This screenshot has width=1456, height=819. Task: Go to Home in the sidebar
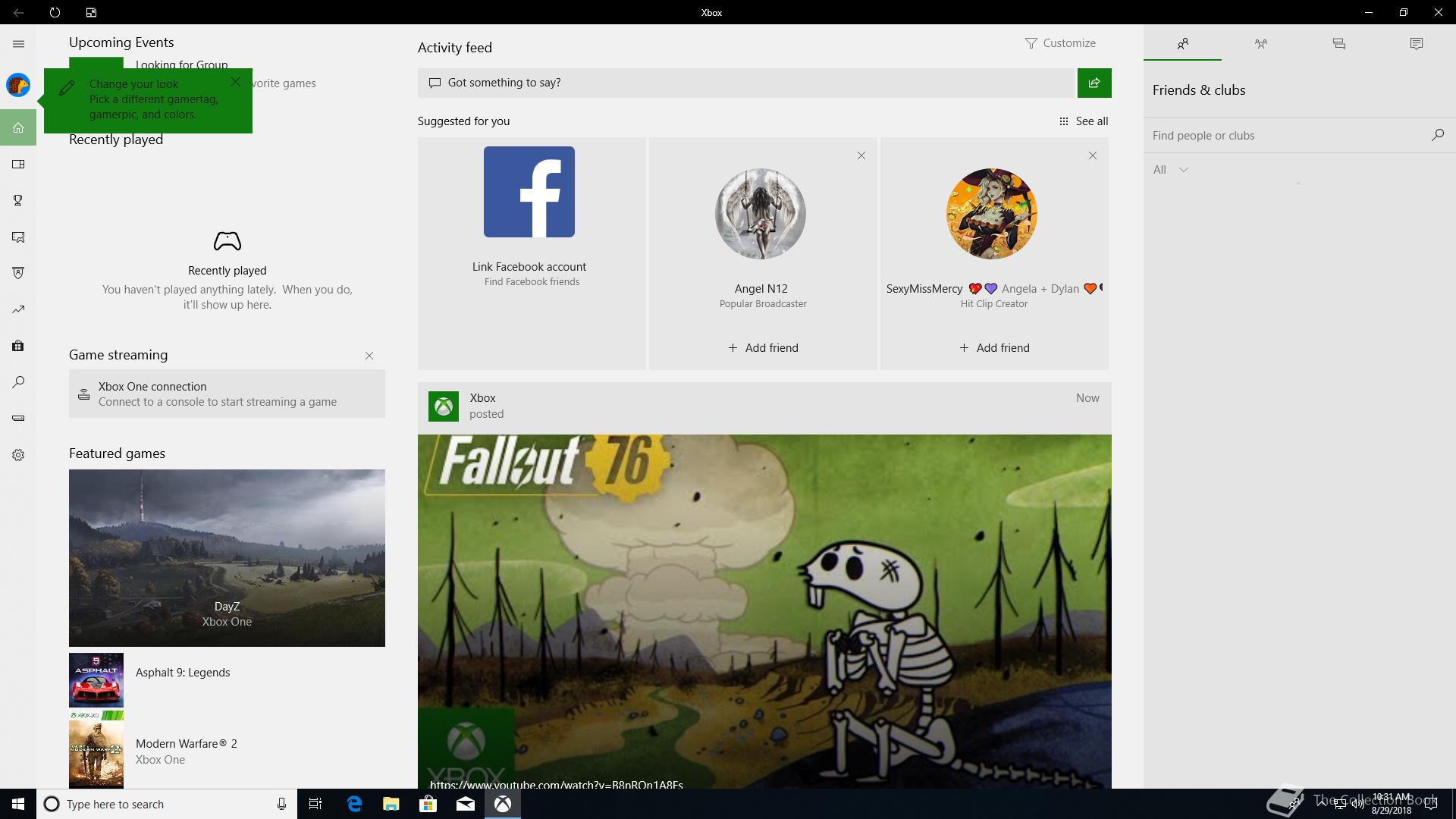pyautogui.click(x=18, y=127)
